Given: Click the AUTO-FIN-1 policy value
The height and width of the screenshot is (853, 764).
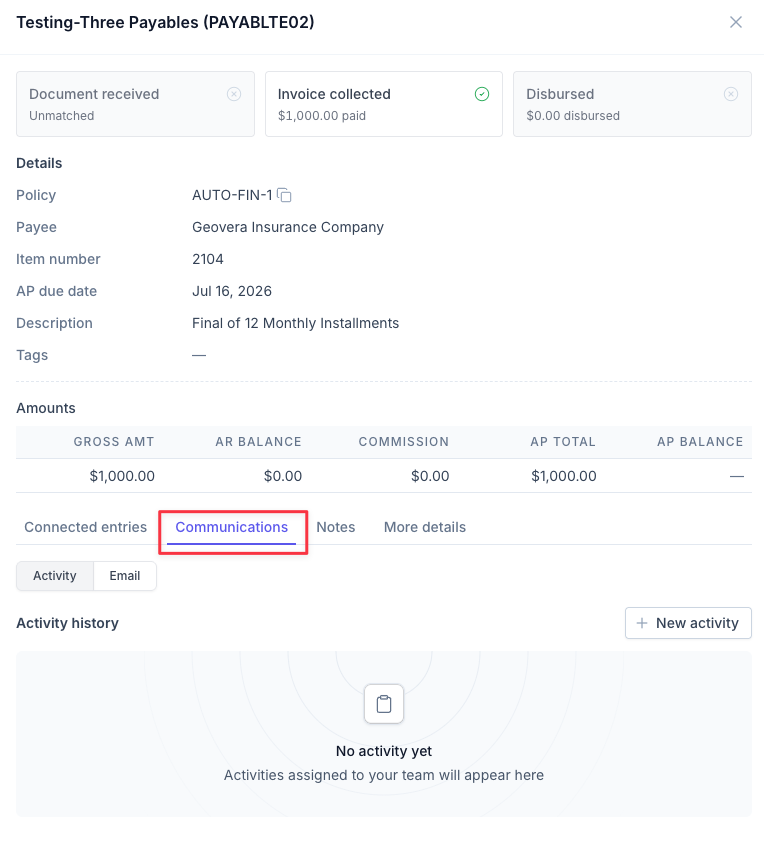Looking at the screenshot, I should (x=232, y=195).
